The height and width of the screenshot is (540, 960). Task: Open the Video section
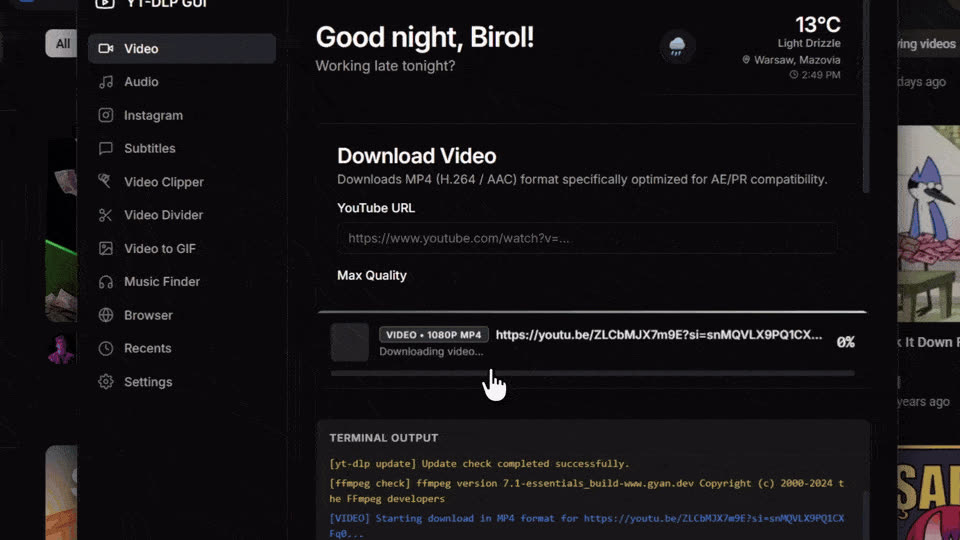[x=182, y=48]
